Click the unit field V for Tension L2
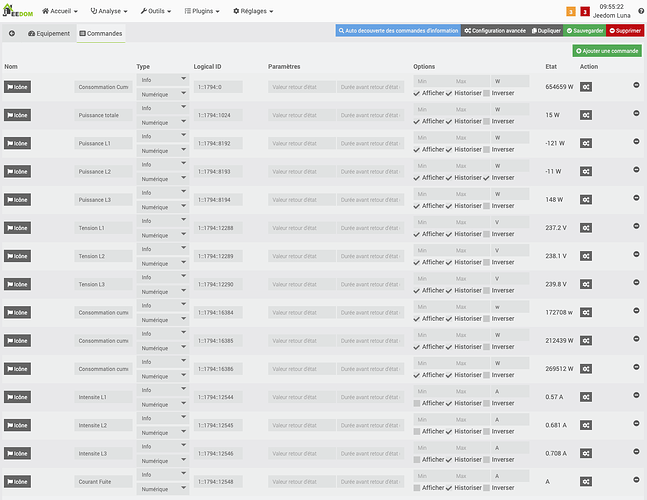Screen dimensions: 647x500 (x=510, y=250)
